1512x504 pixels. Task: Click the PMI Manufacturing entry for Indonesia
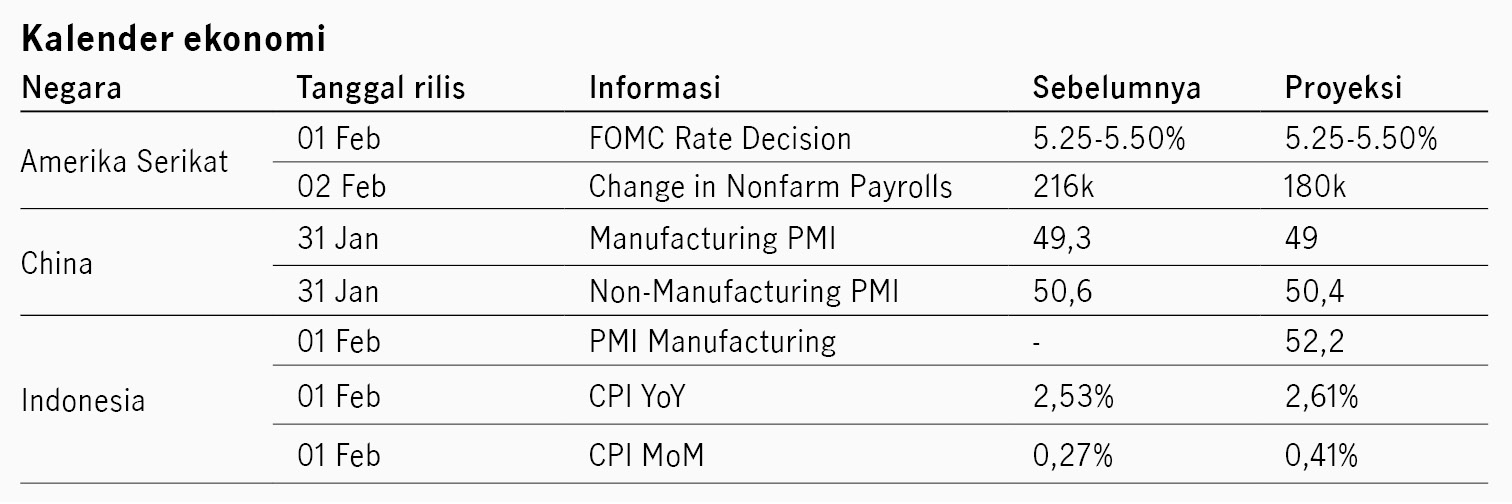(712, 341)
